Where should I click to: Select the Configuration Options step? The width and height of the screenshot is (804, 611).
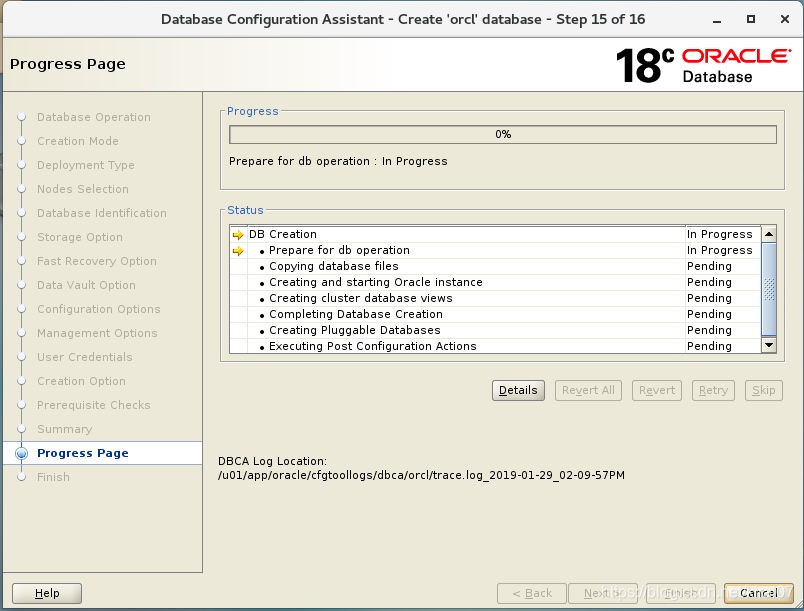(x=98, y=309)
